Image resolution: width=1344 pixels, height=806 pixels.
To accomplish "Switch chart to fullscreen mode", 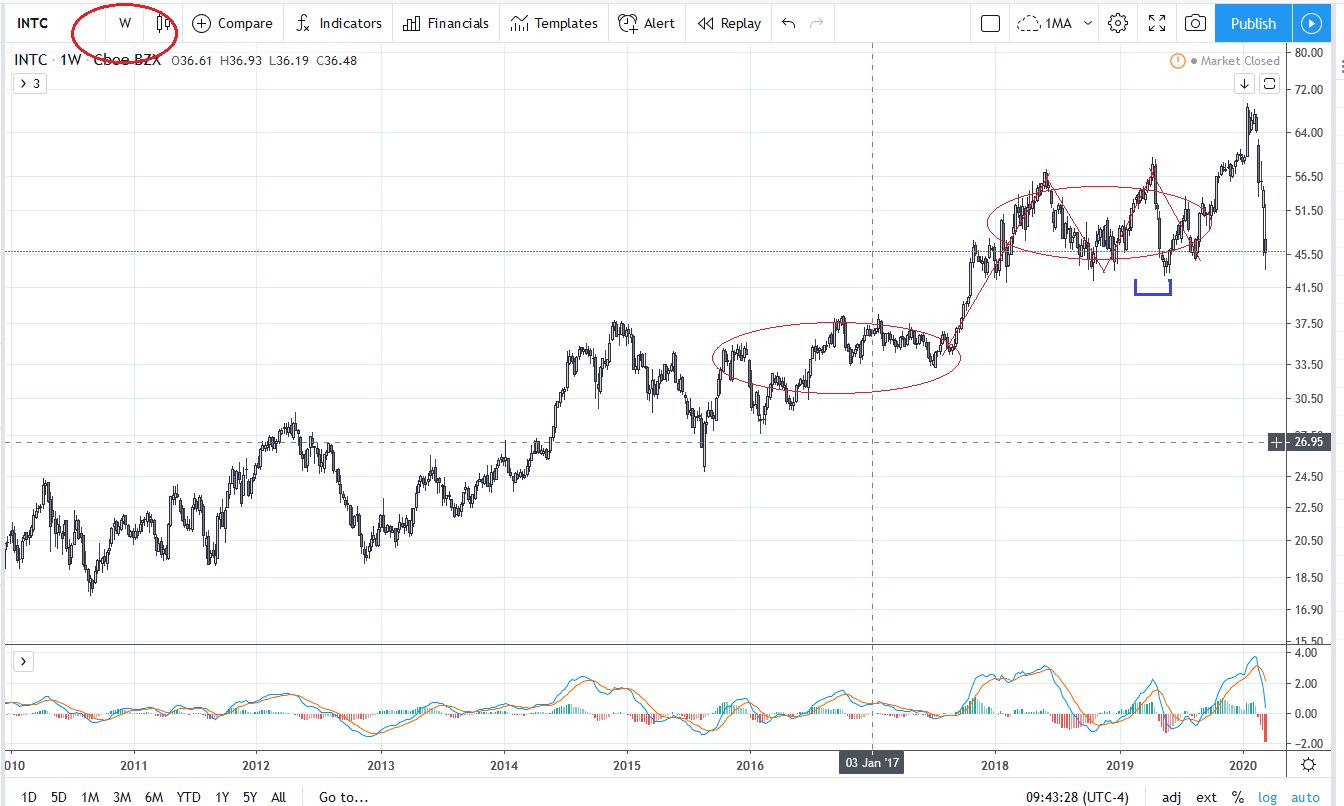I will pos(1156,23).
